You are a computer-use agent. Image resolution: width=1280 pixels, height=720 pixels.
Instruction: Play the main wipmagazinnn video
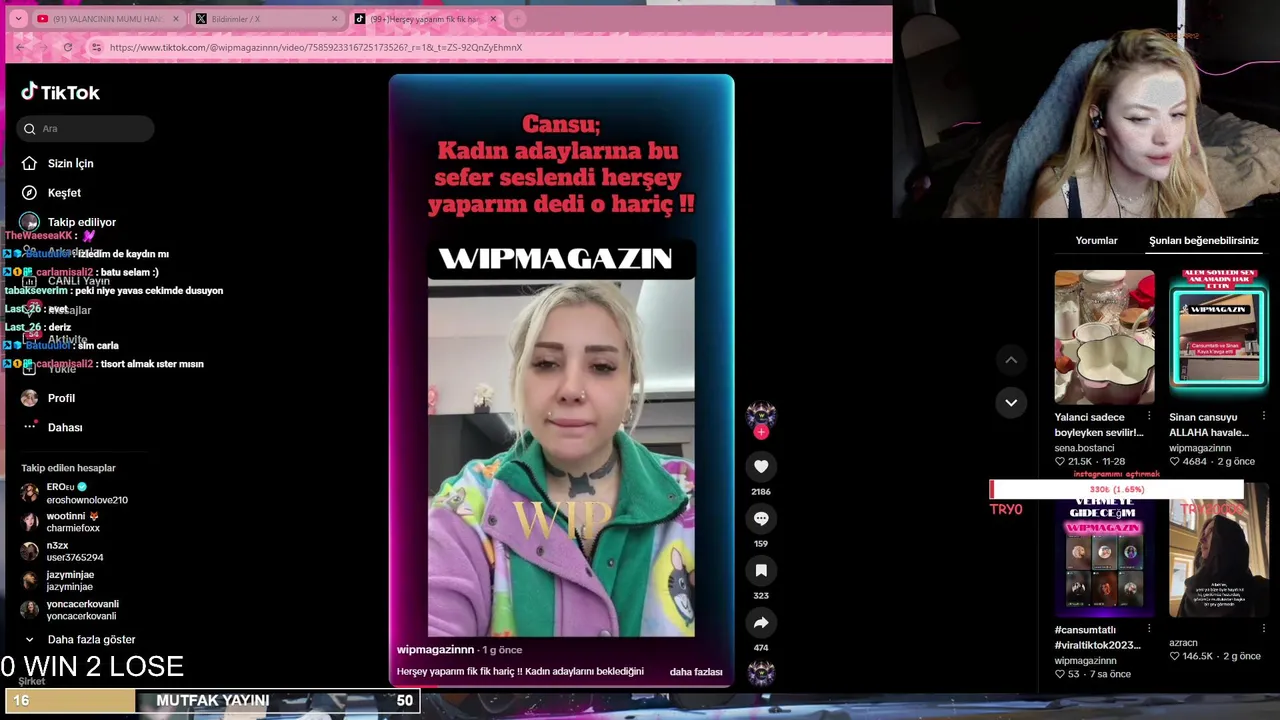pos(561,380)
